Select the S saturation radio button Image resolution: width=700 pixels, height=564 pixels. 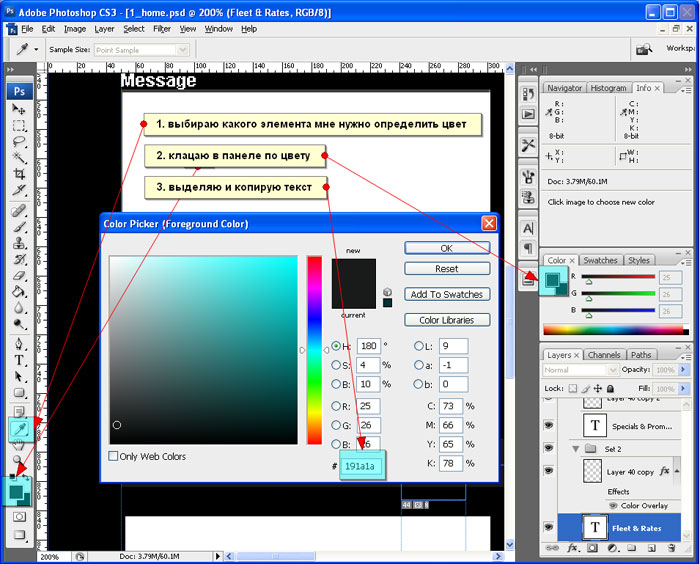click(x=336, y=365)
